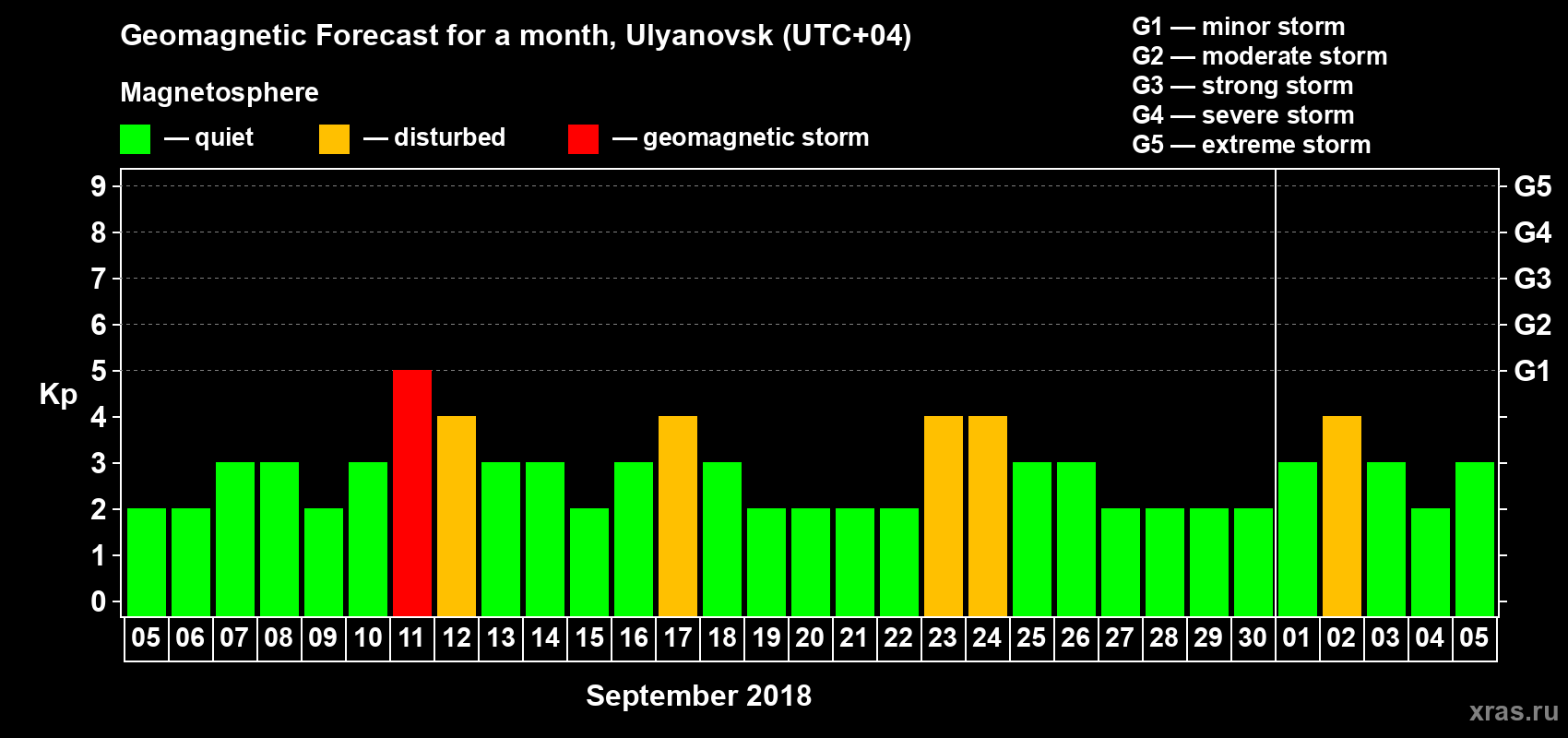
Task: Click the date label 22
Action: [898, 637]
